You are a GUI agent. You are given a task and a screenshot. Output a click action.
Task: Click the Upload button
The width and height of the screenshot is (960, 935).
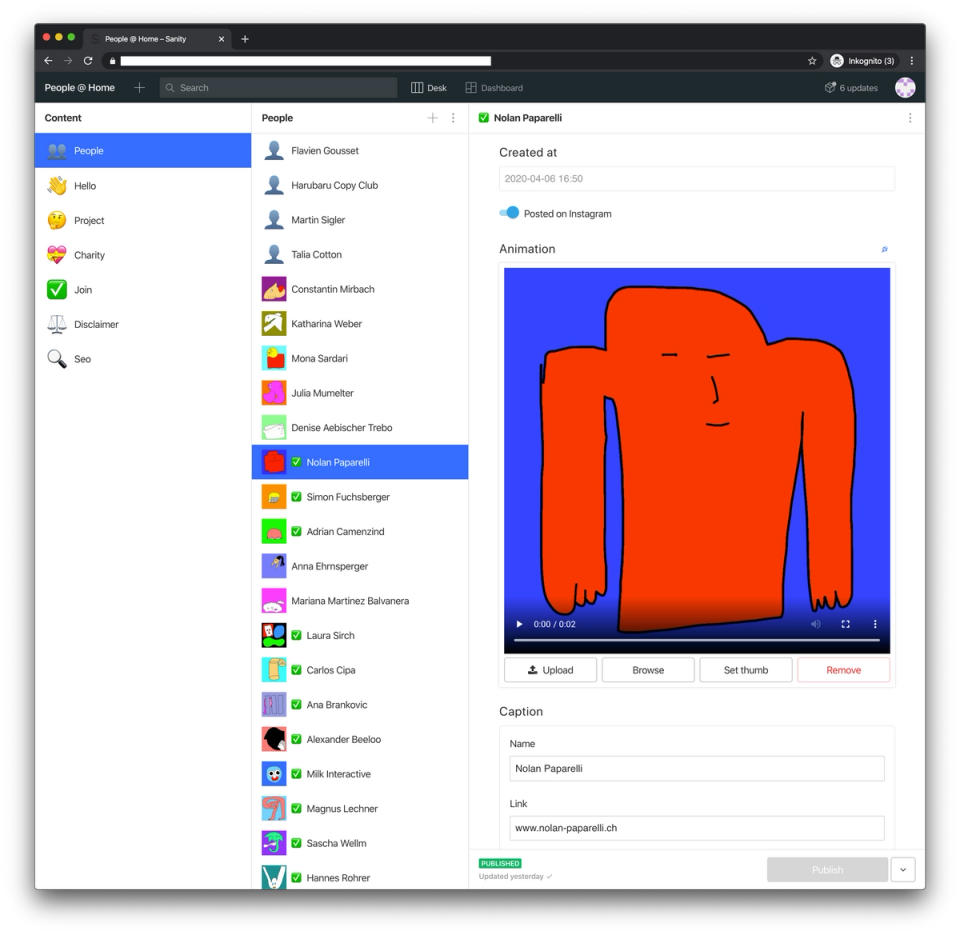[550, 670]
